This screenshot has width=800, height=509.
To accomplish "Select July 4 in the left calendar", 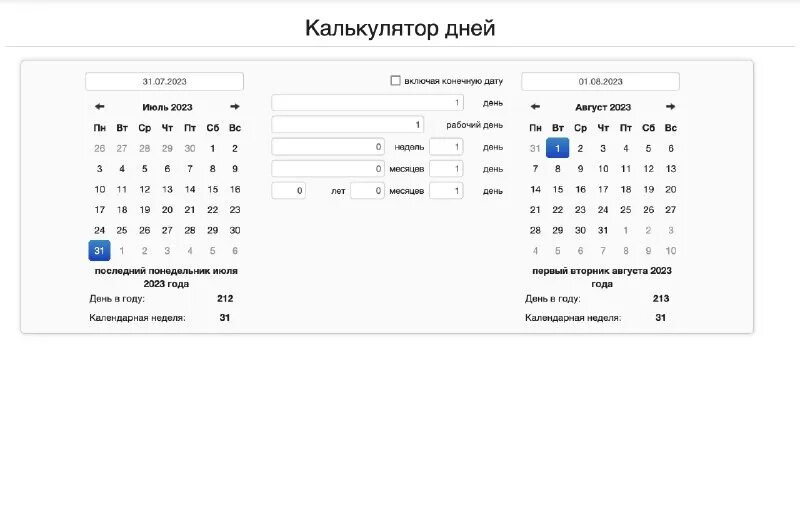I will 122,169.
